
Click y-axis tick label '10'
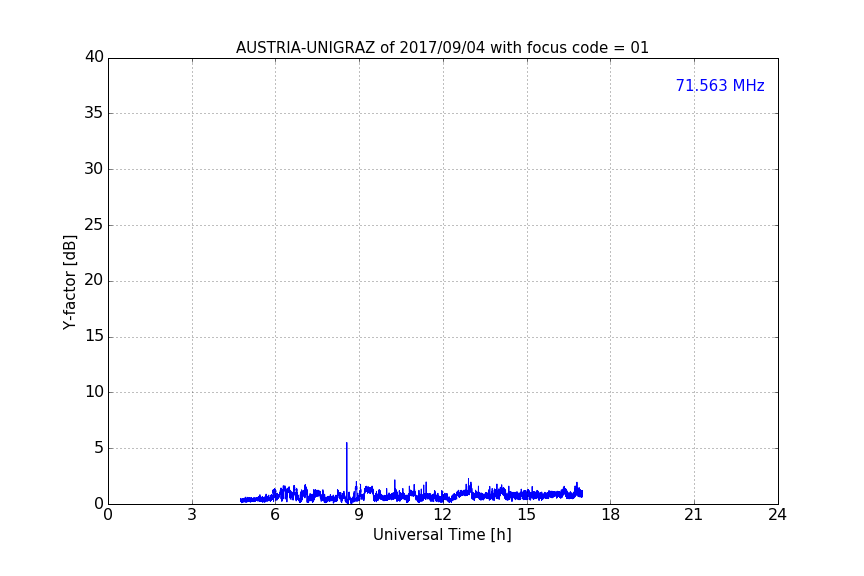94,392
